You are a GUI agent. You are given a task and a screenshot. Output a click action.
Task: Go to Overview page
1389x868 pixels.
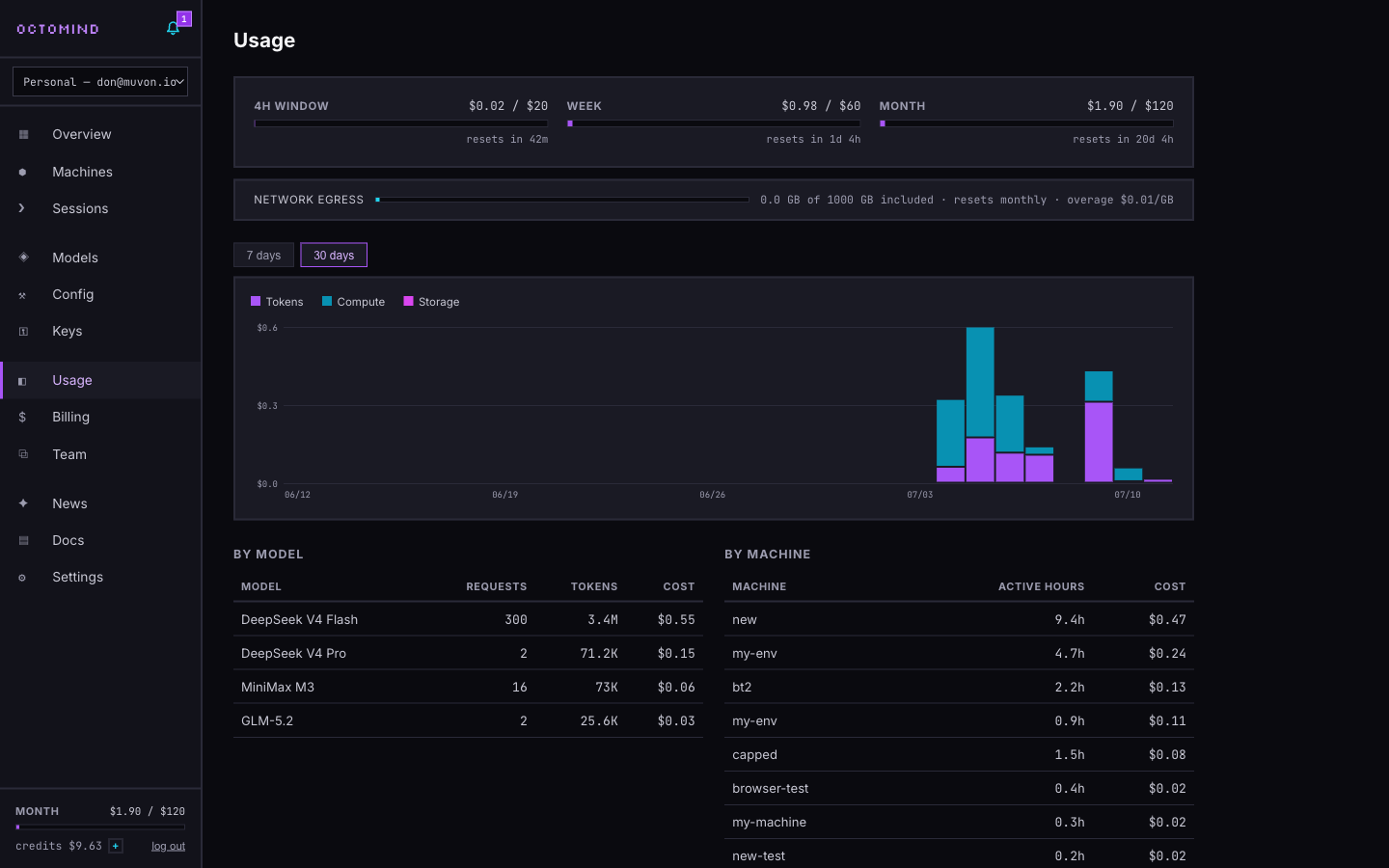101,134
